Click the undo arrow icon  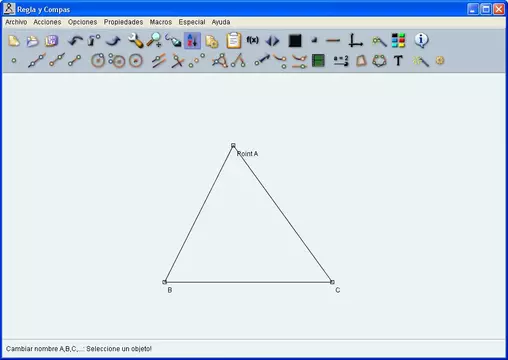[x=75, y=41]
